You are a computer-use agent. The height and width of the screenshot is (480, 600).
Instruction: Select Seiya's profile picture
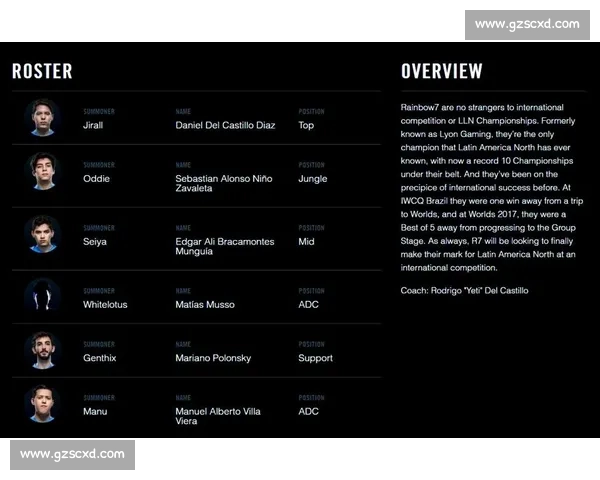[x=42, y=234]
